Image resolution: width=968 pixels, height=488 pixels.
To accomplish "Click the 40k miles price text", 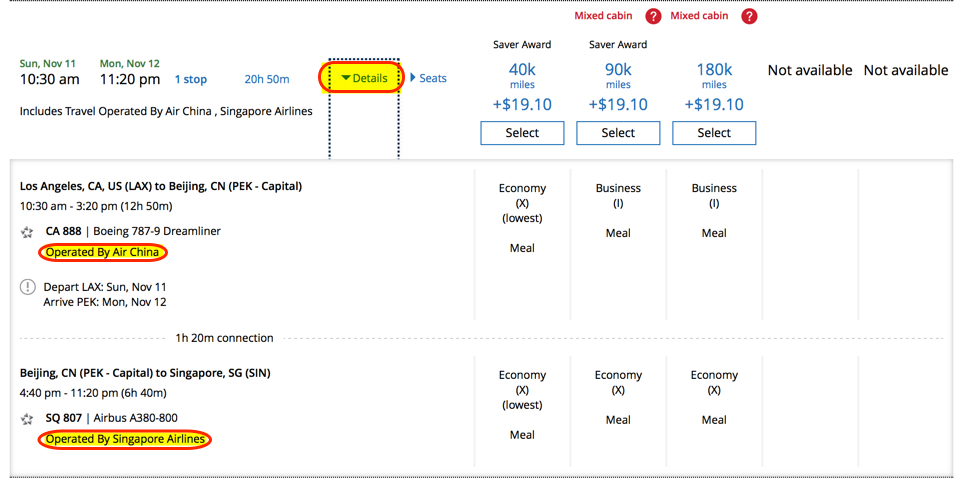I will click(522, 75).
